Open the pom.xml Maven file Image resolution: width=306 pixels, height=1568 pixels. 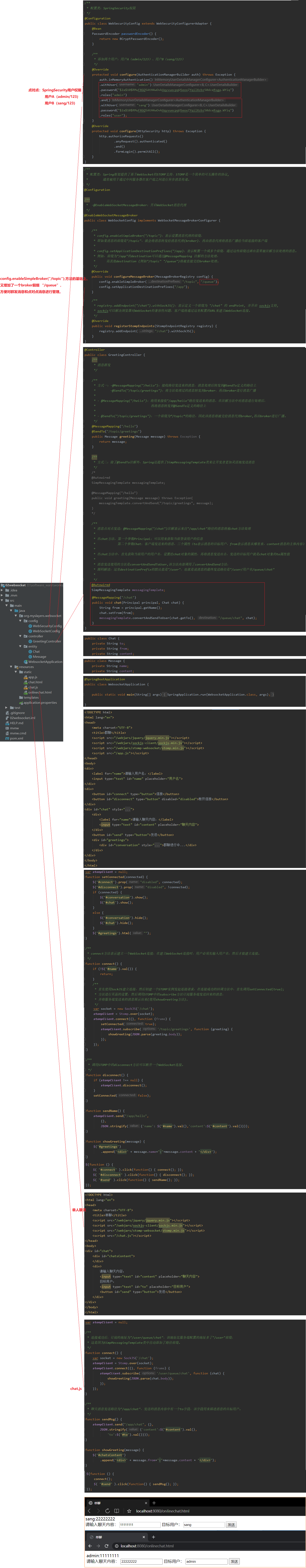click(16, 738)
